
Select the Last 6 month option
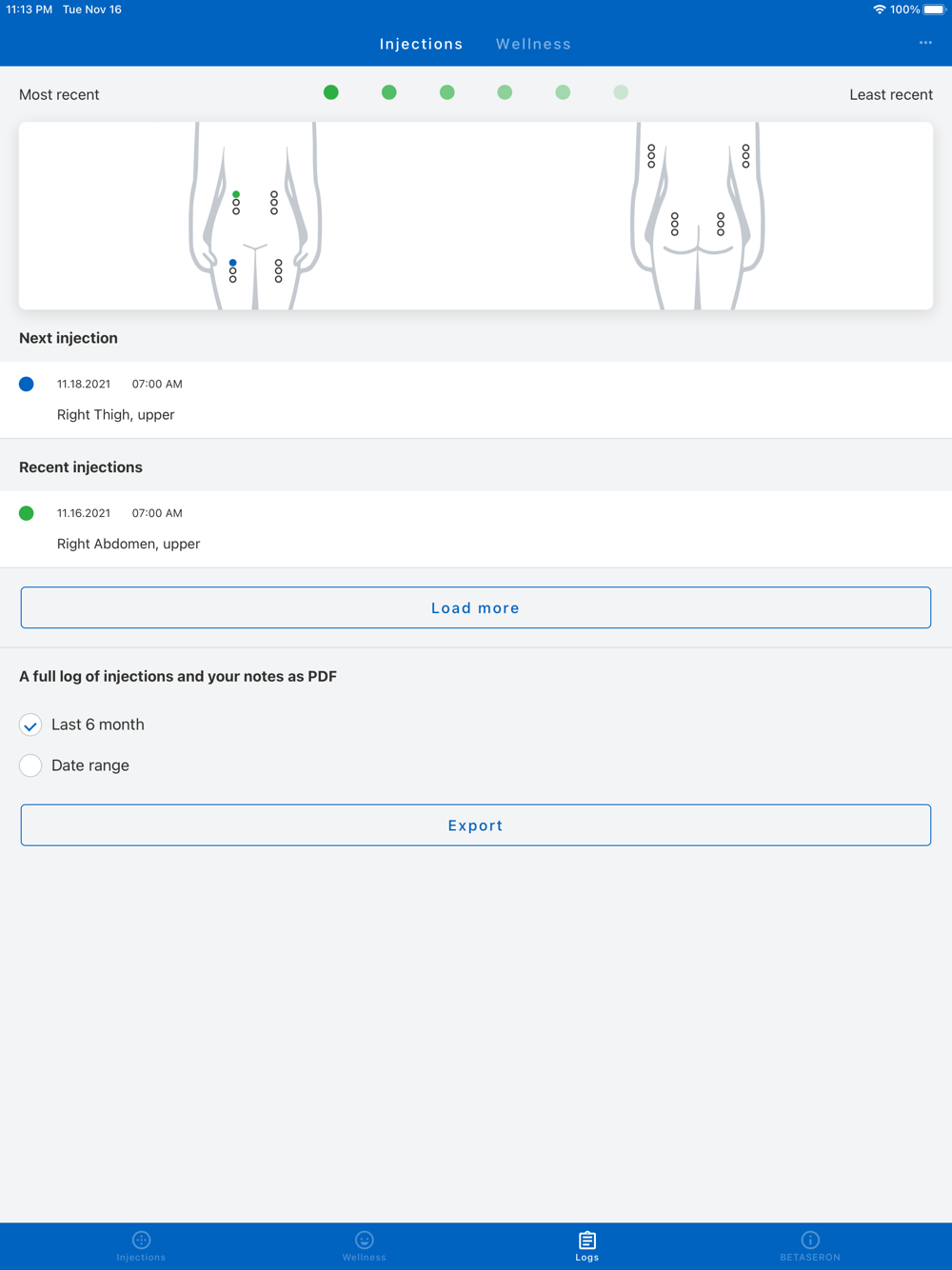[x=30, y=725]
